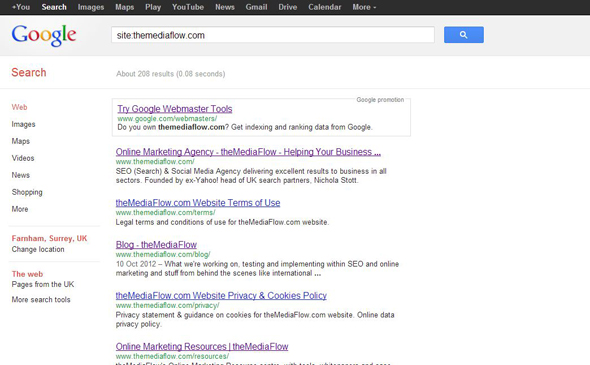Click About 208 results text
Viewport: 590px width, 365px height.
(170, 74)
